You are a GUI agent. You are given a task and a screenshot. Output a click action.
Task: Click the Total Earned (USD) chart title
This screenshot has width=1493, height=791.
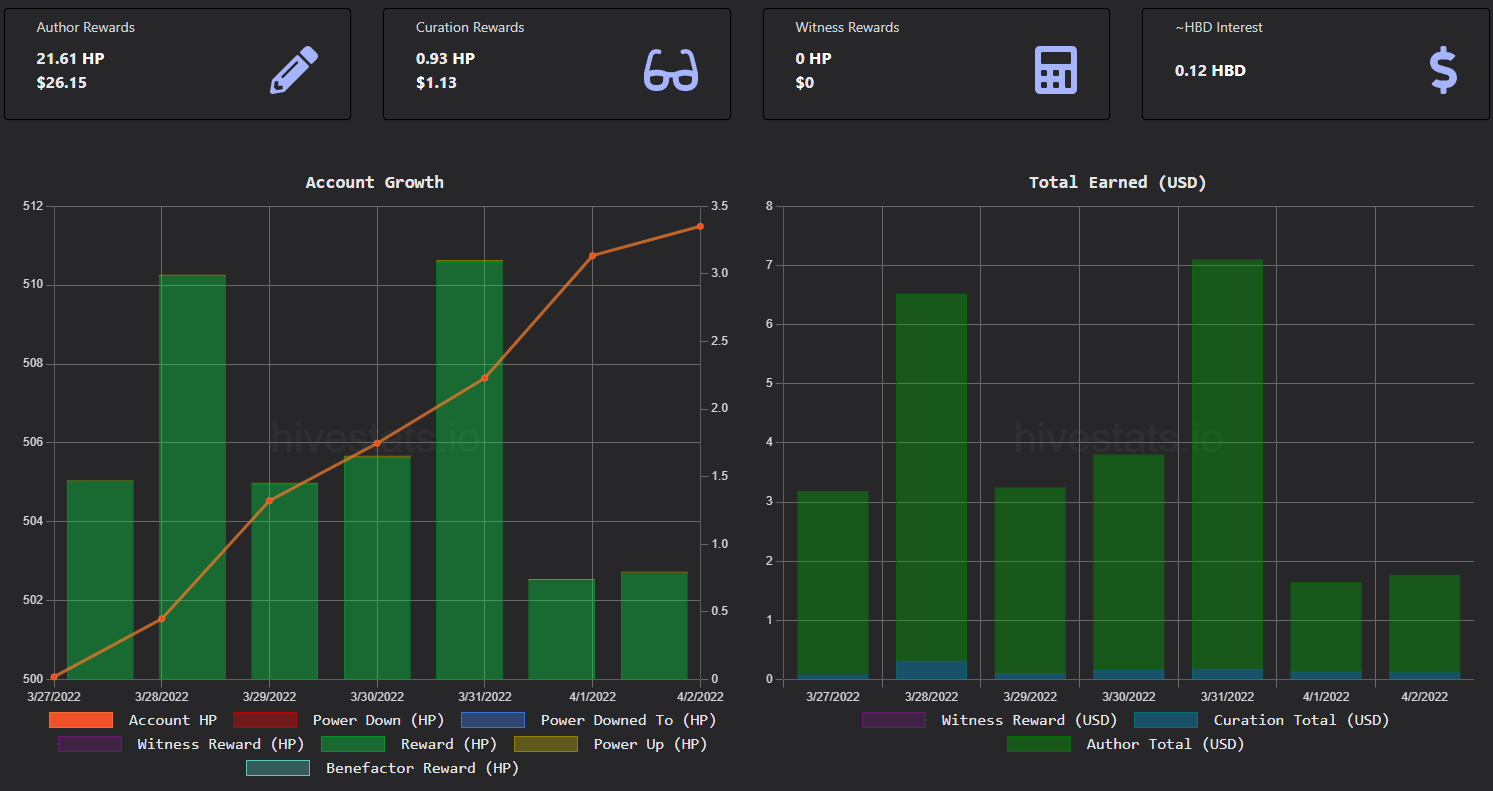(x=1118, y=182)
